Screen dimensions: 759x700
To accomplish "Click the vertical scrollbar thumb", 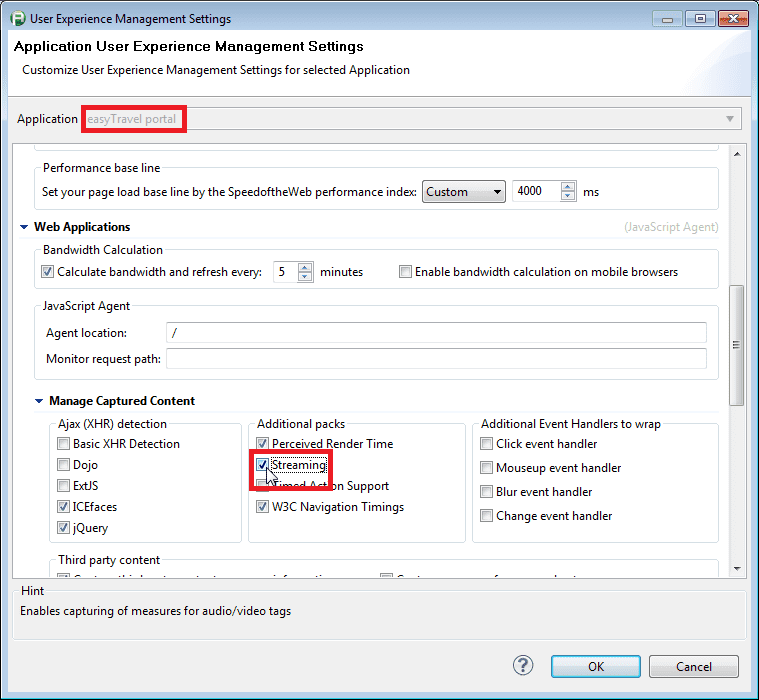I will coord(737,345).
